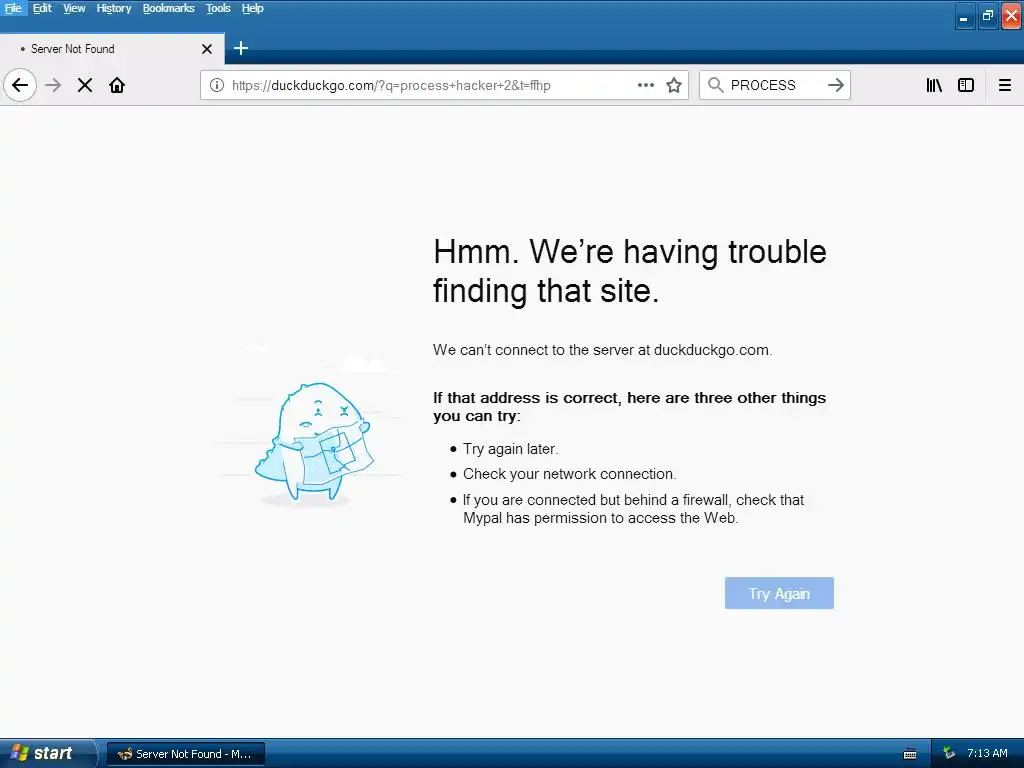Click the Try Again button
This screenshot has width=1024, height=768.
click(x=779, y=593)
